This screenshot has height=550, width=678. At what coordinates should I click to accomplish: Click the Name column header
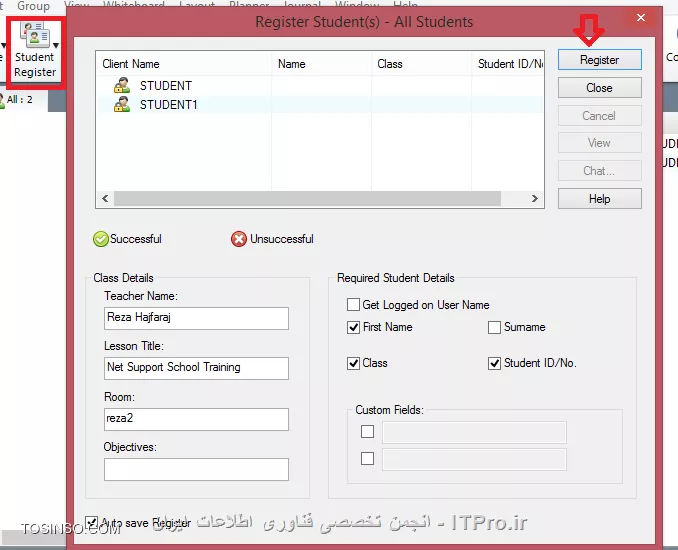321,64
